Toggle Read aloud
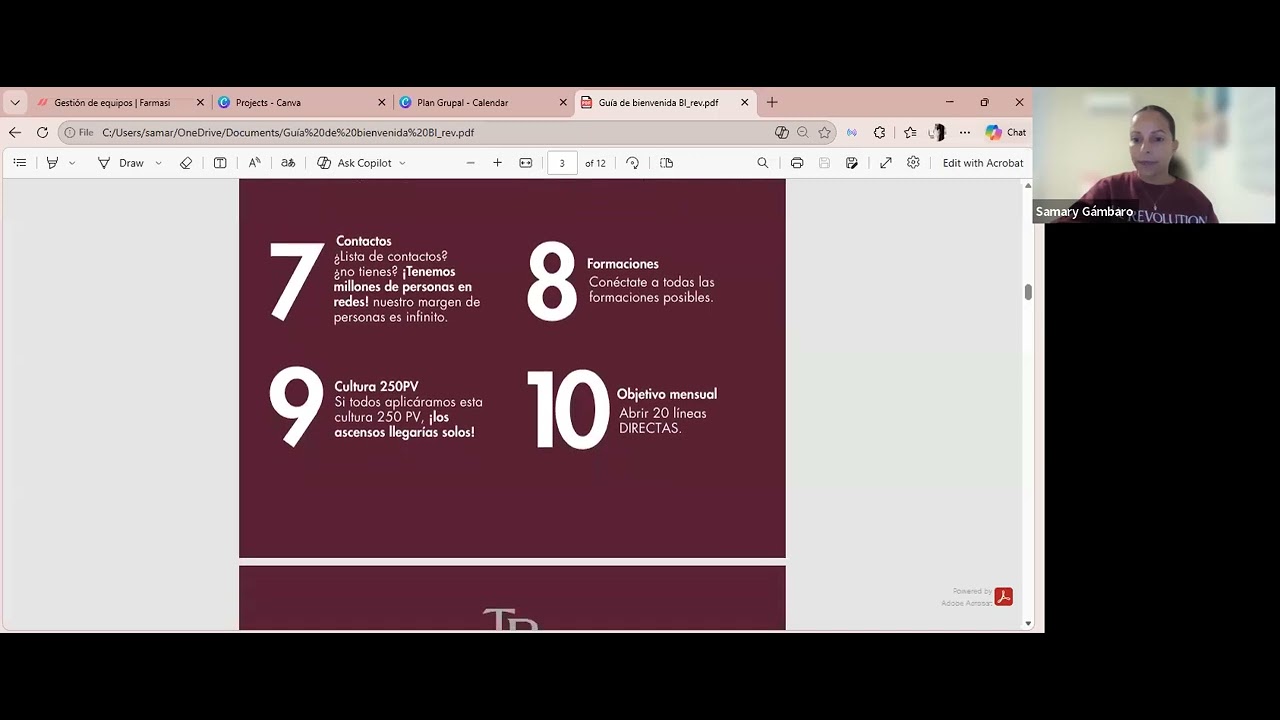The width and height of the screenshot is (1280, 720). [254, 163]
